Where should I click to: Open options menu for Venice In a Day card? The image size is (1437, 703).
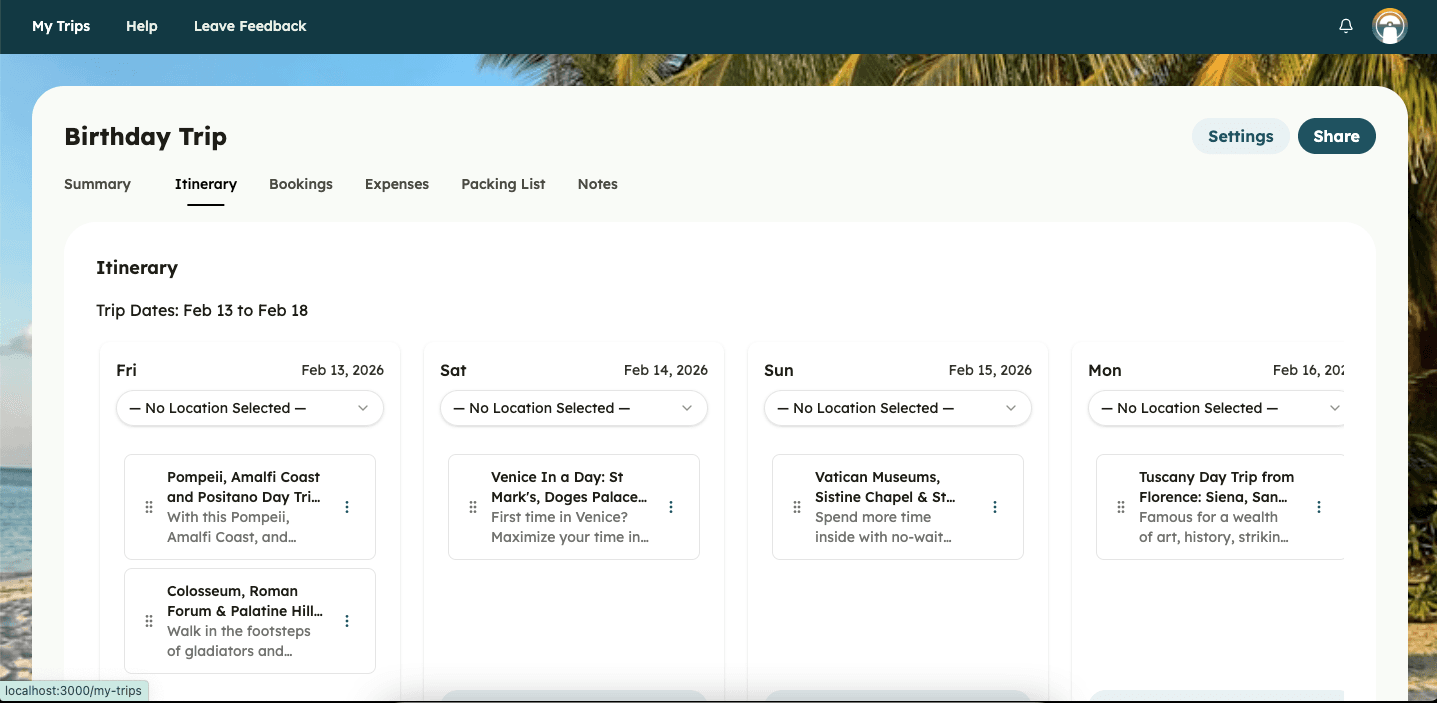click(671, 507)
